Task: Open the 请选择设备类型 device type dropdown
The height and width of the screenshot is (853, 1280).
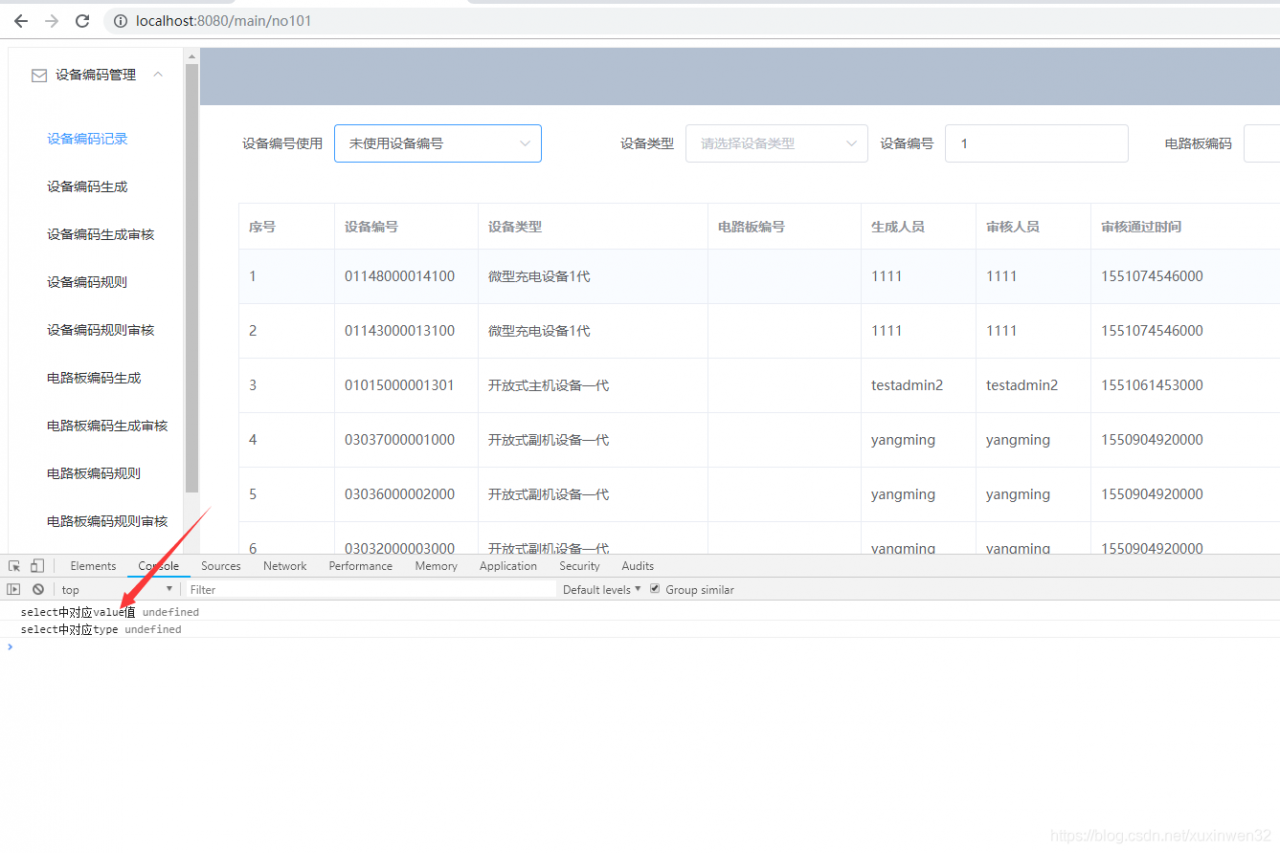Action: coord(776,143)
